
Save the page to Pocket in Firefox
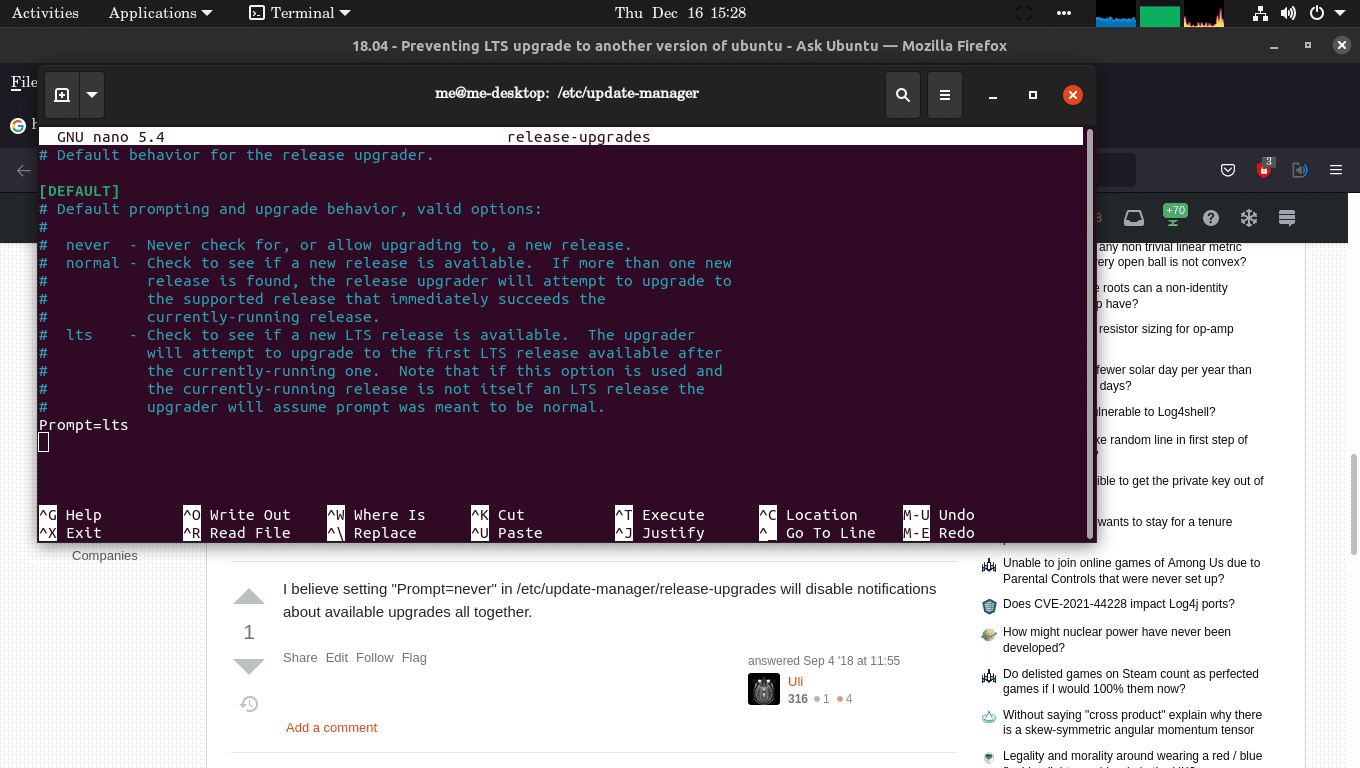[x=1228, y=170]
